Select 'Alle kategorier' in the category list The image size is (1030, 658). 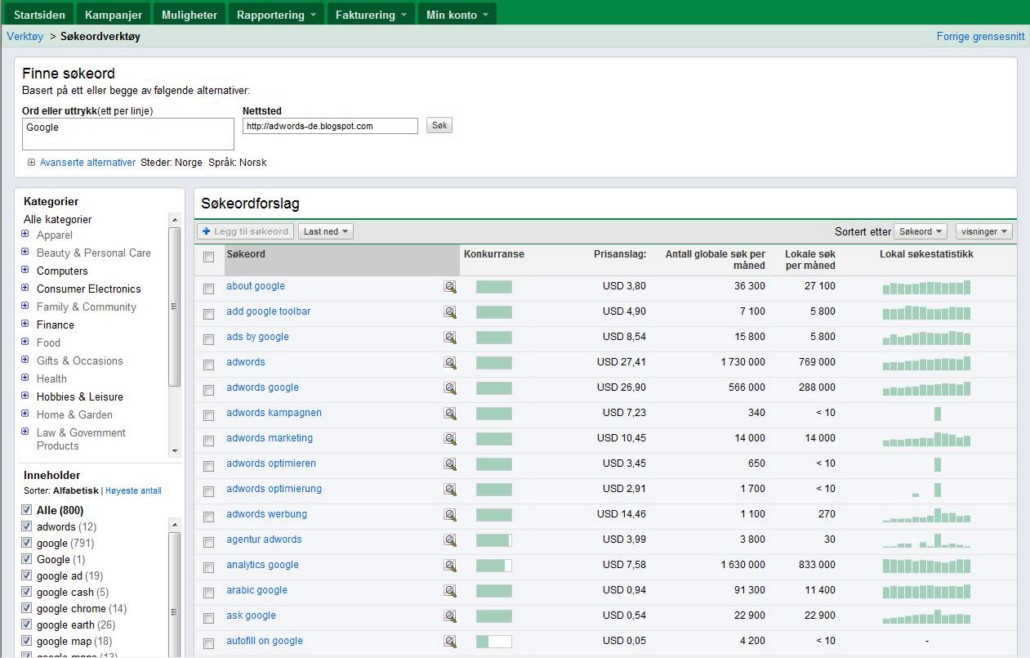coord(58,219)
